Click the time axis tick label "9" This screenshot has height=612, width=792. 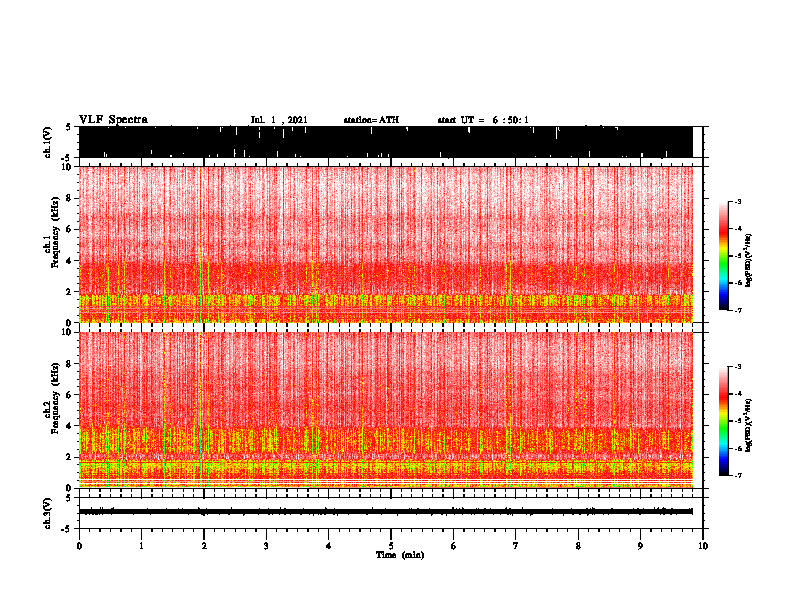(640, 546)
